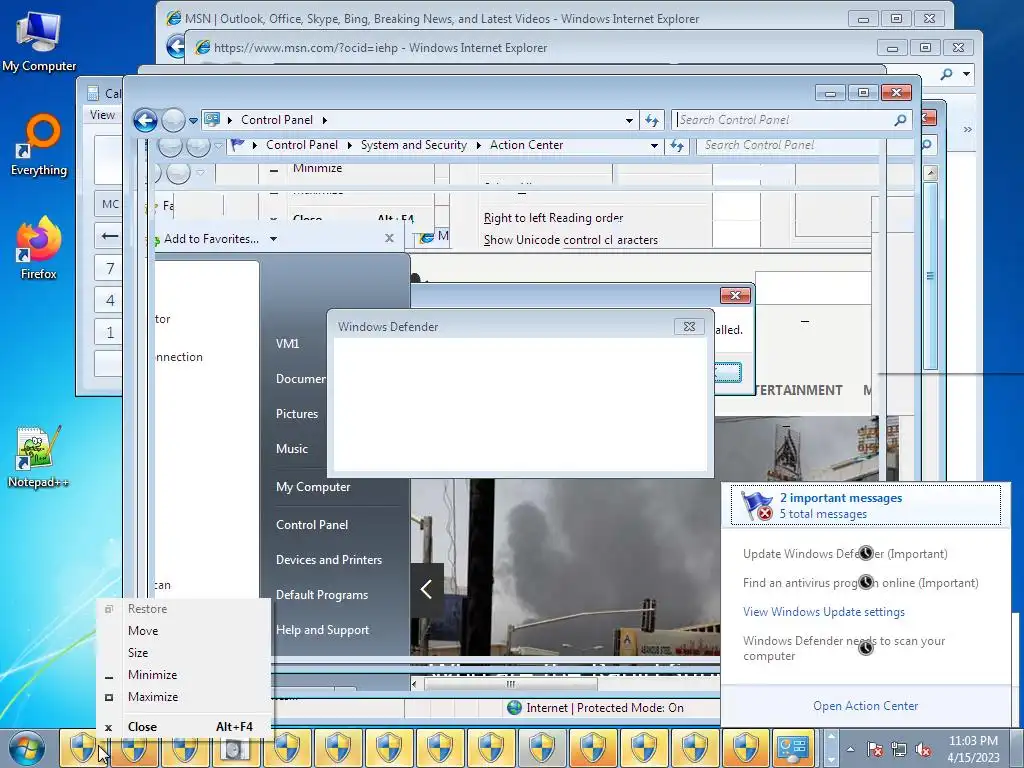
Task: Expand the arrow after the front Control Panel breadcrumb
Action: click(325, 120)
